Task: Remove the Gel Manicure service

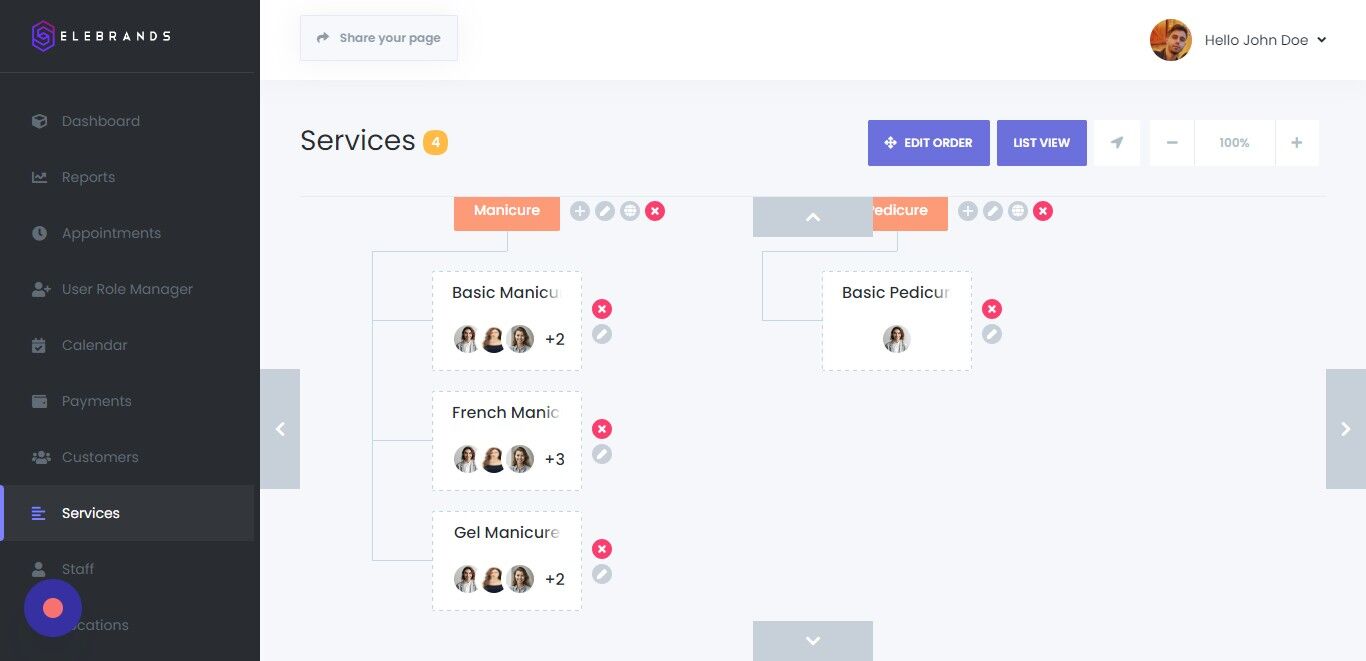Action: [x=602, y=549]
